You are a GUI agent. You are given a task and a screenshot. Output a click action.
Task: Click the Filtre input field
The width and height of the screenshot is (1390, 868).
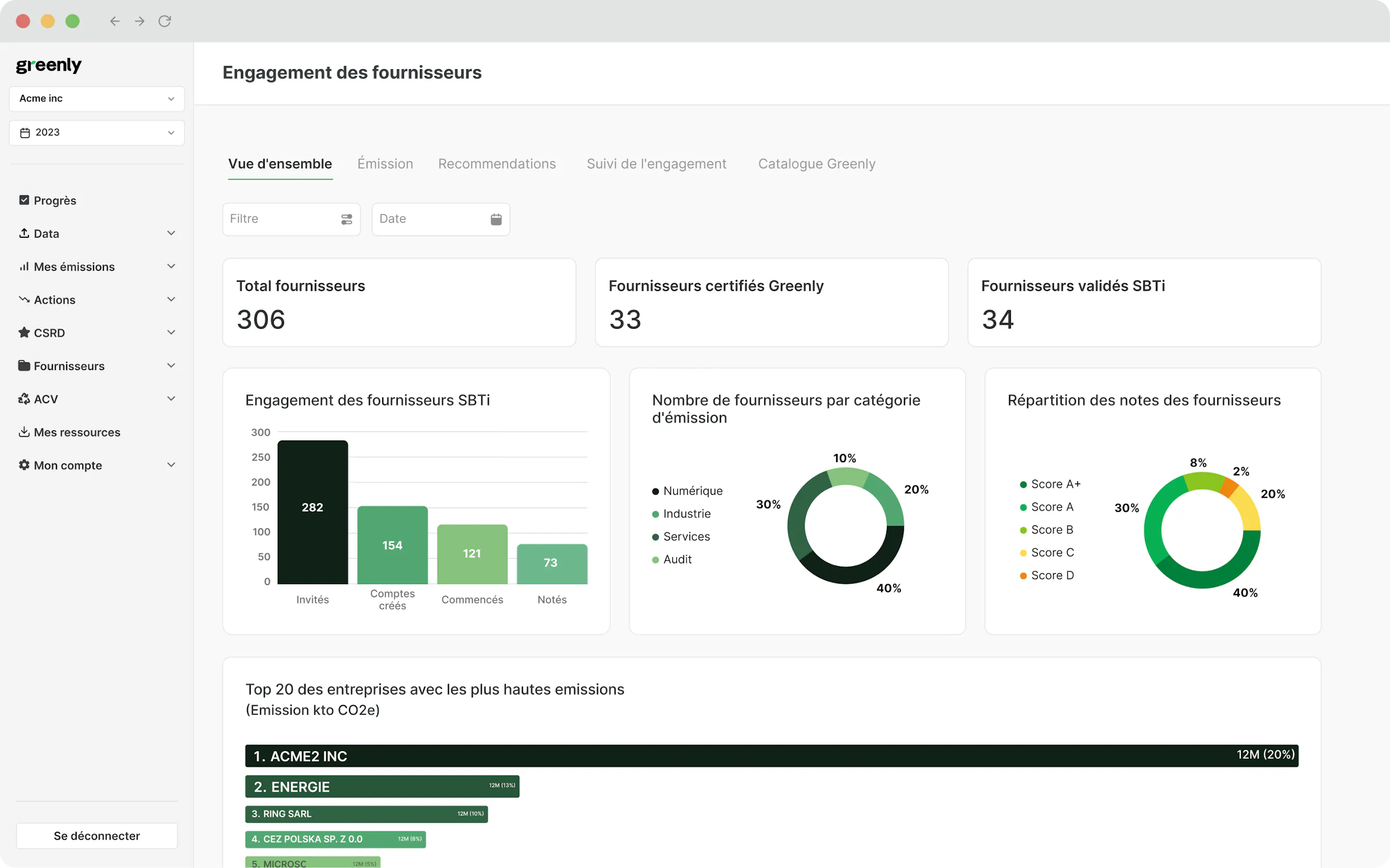click(x=291, y=219)
